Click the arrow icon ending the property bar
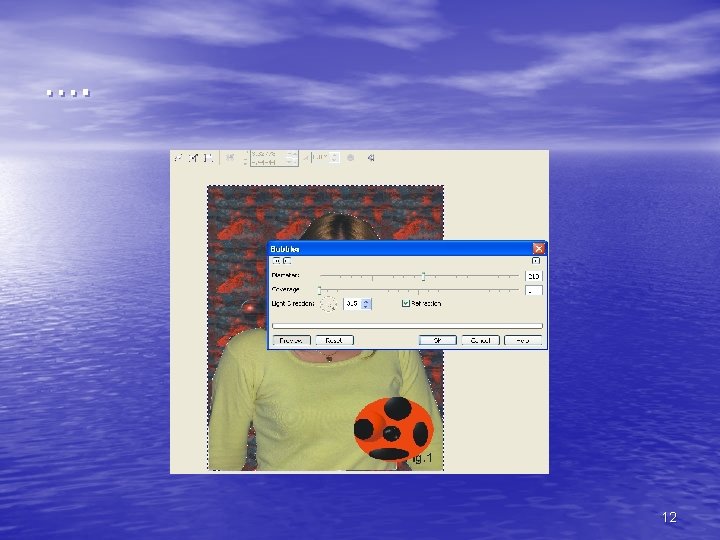 [x=371, y=158]
